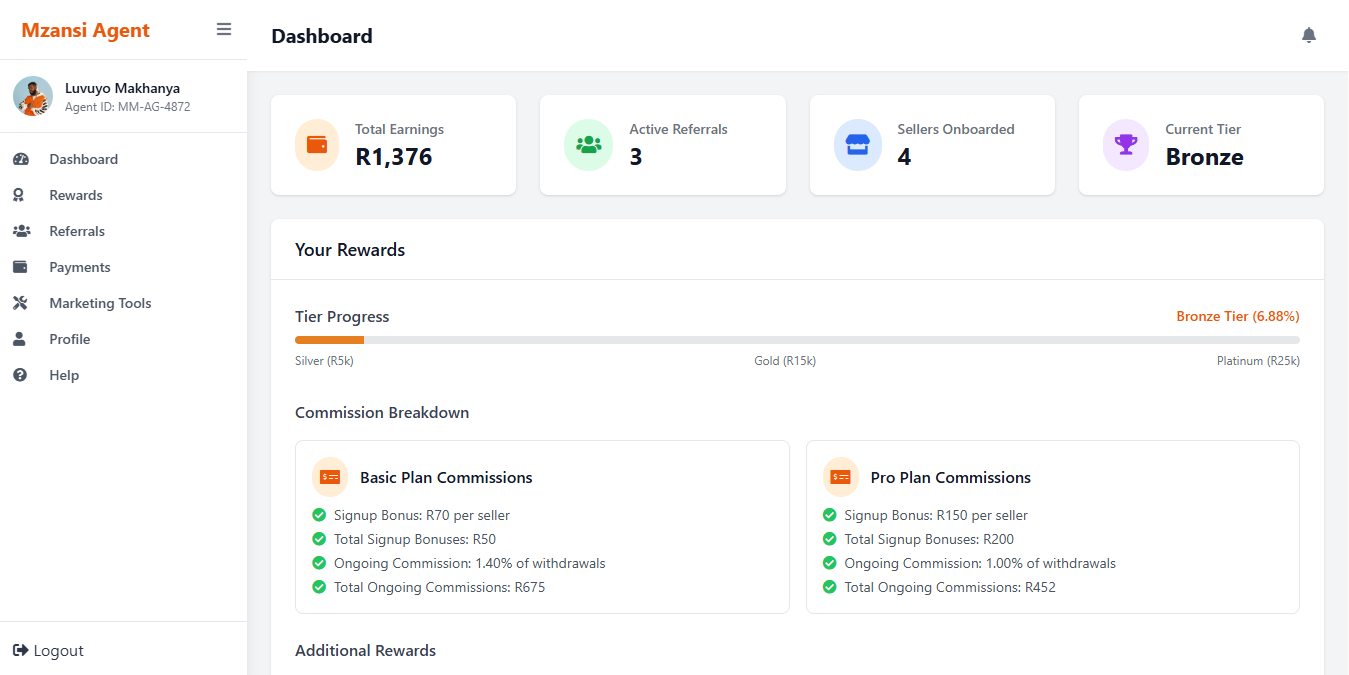Screen dimensions: 1349x675
Task: Toggle the sidebar hamburger menu
Action: pyautogui.click(x=224, y=30)
